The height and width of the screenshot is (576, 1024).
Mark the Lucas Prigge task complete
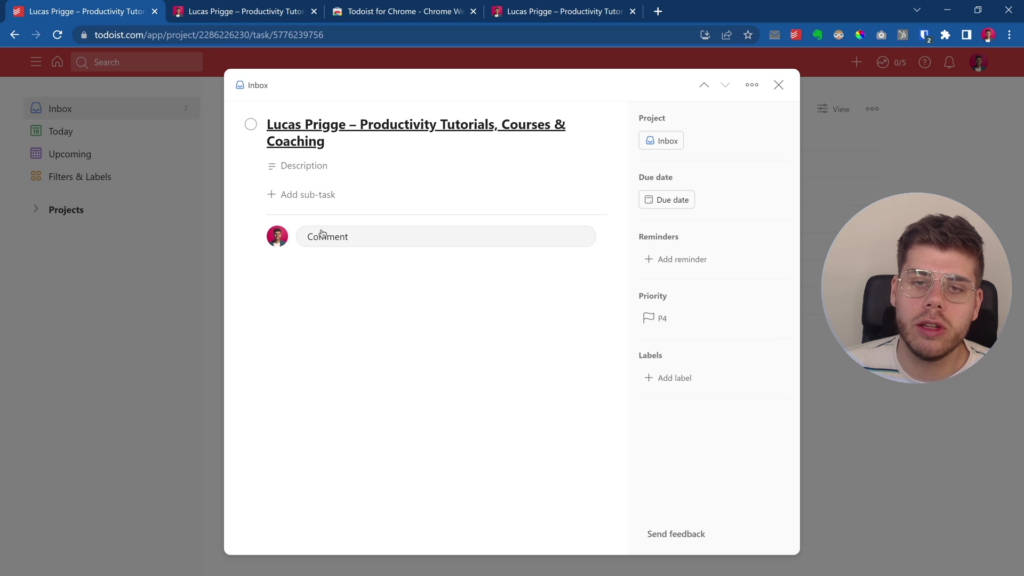251,124
